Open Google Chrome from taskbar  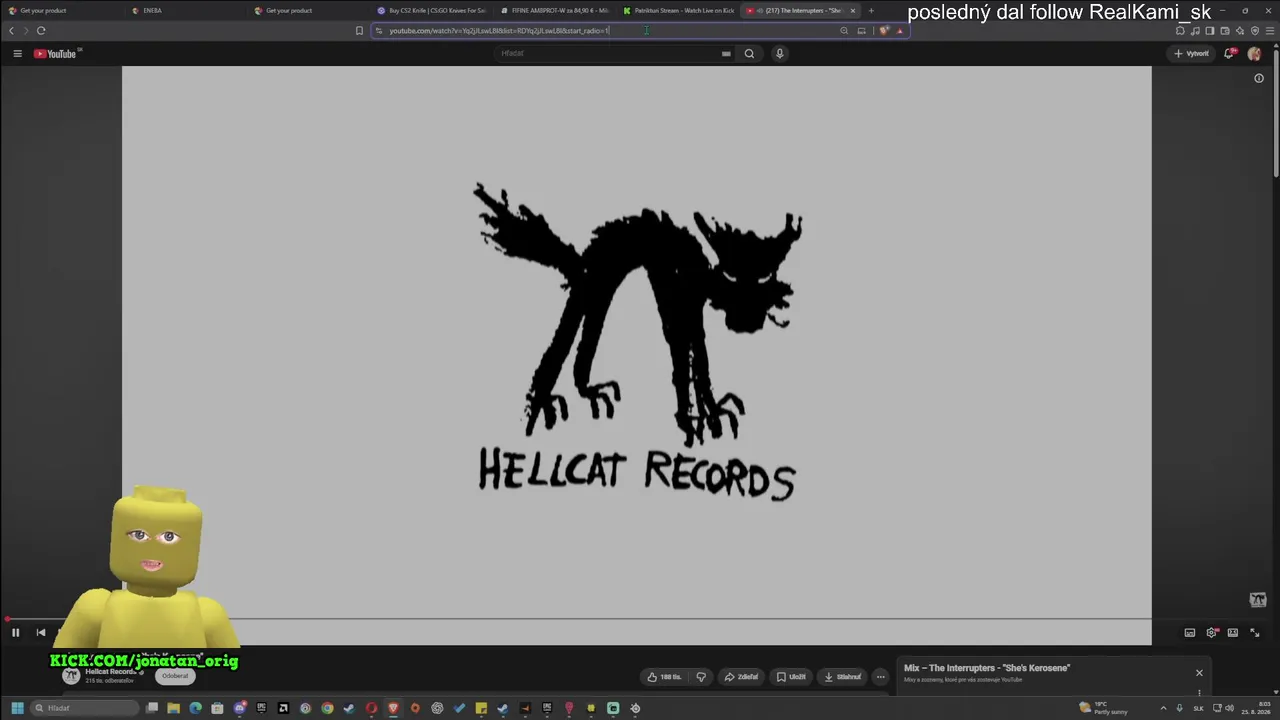[x=327, y=708]
